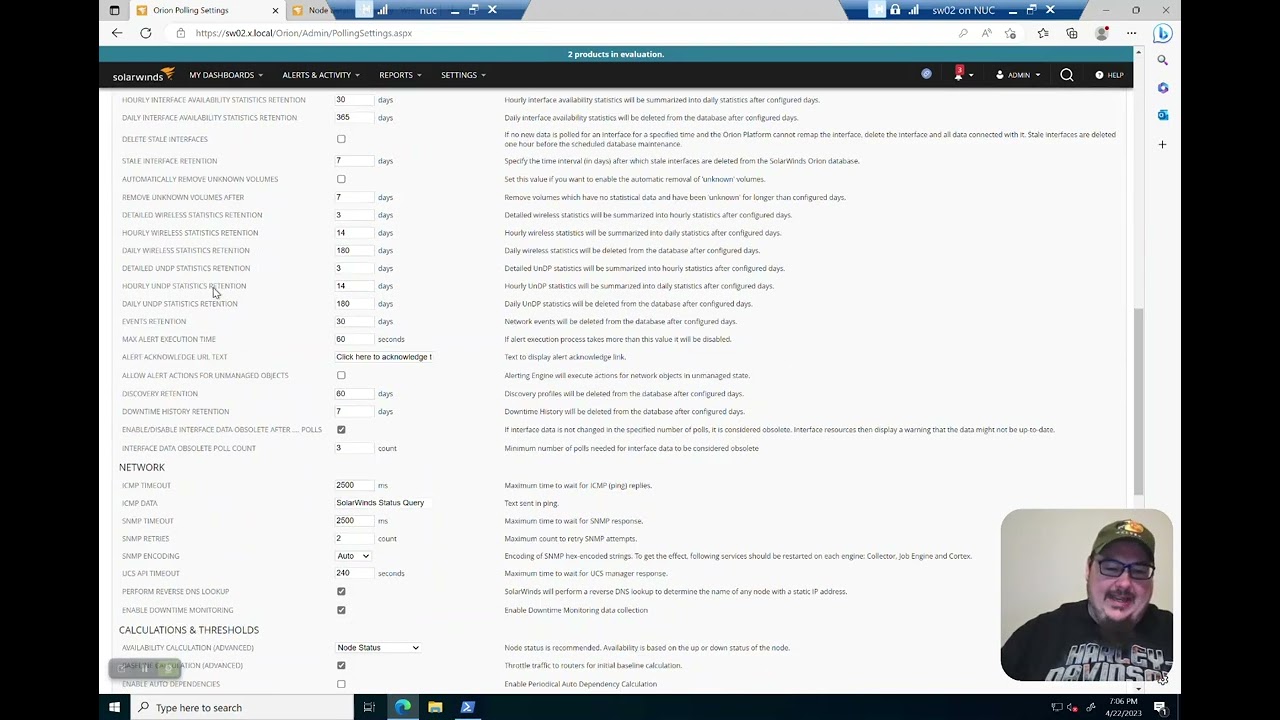The image size is (1280, 720).
Task: Expand the Admin user menu
Action: (x=1018, y=75)
